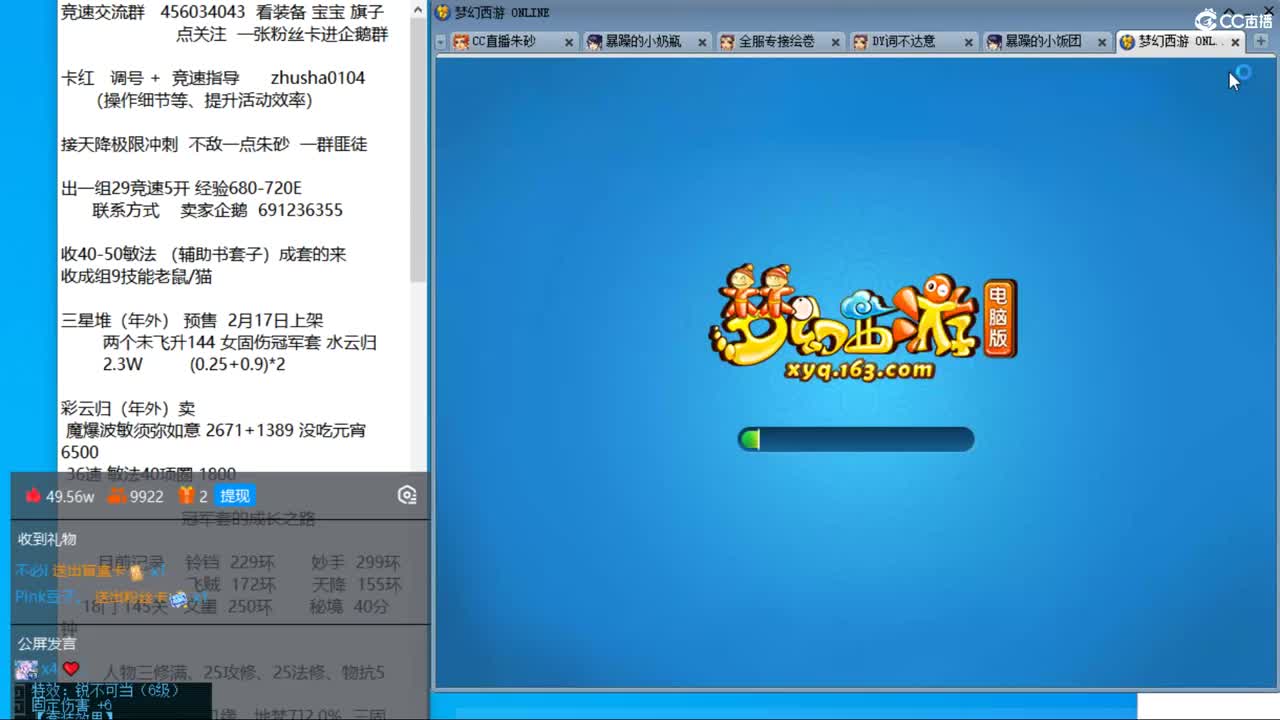
Task: Click the game loading progress bar
Action: [856, 439]
